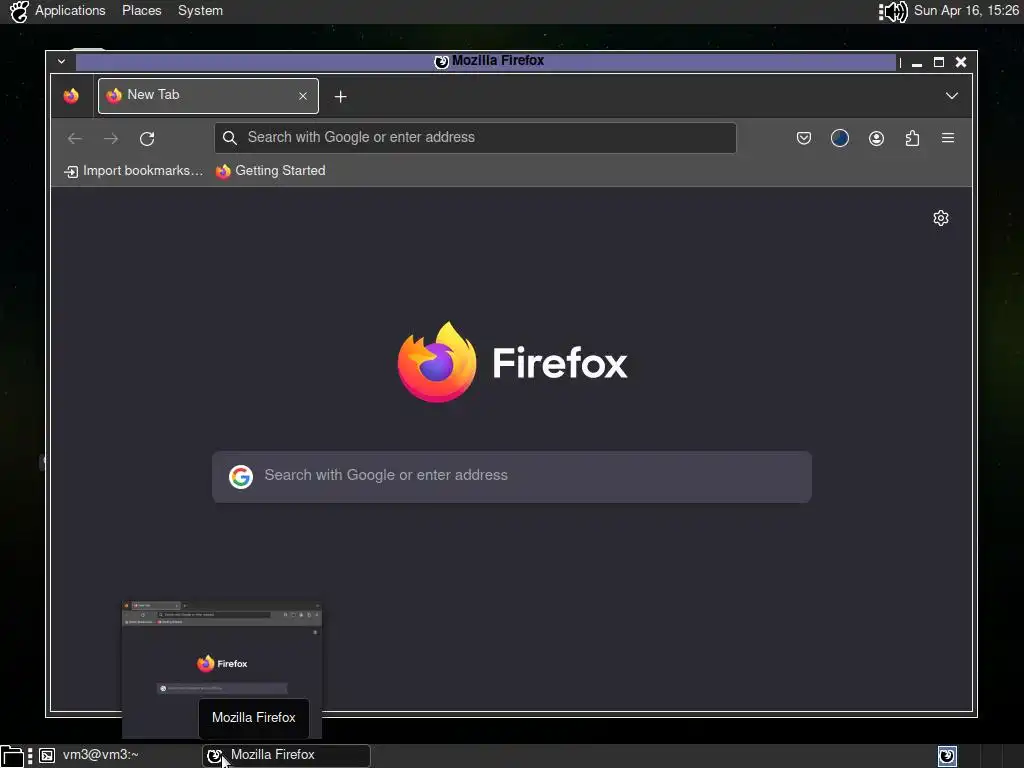Open Save to Pocket button
1024x768 pixels.
click(x=804, y=138)
